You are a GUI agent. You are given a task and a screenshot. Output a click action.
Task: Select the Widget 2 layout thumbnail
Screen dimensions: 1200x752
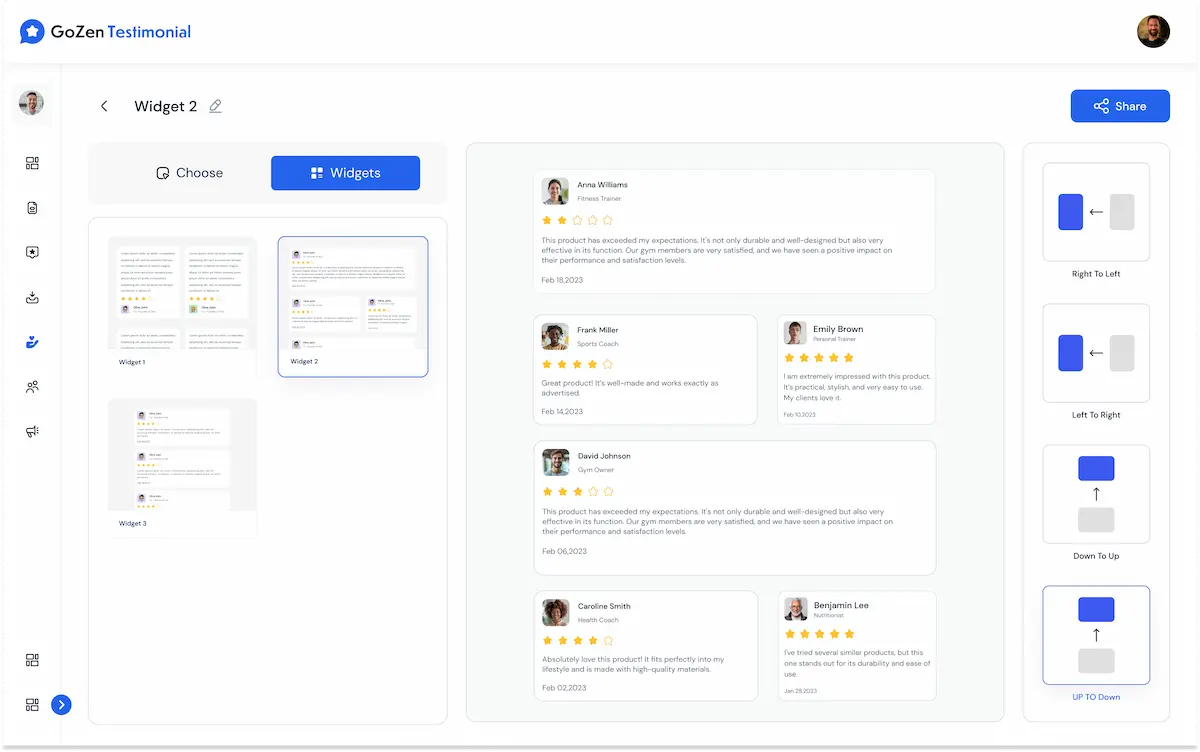(353, 306)
